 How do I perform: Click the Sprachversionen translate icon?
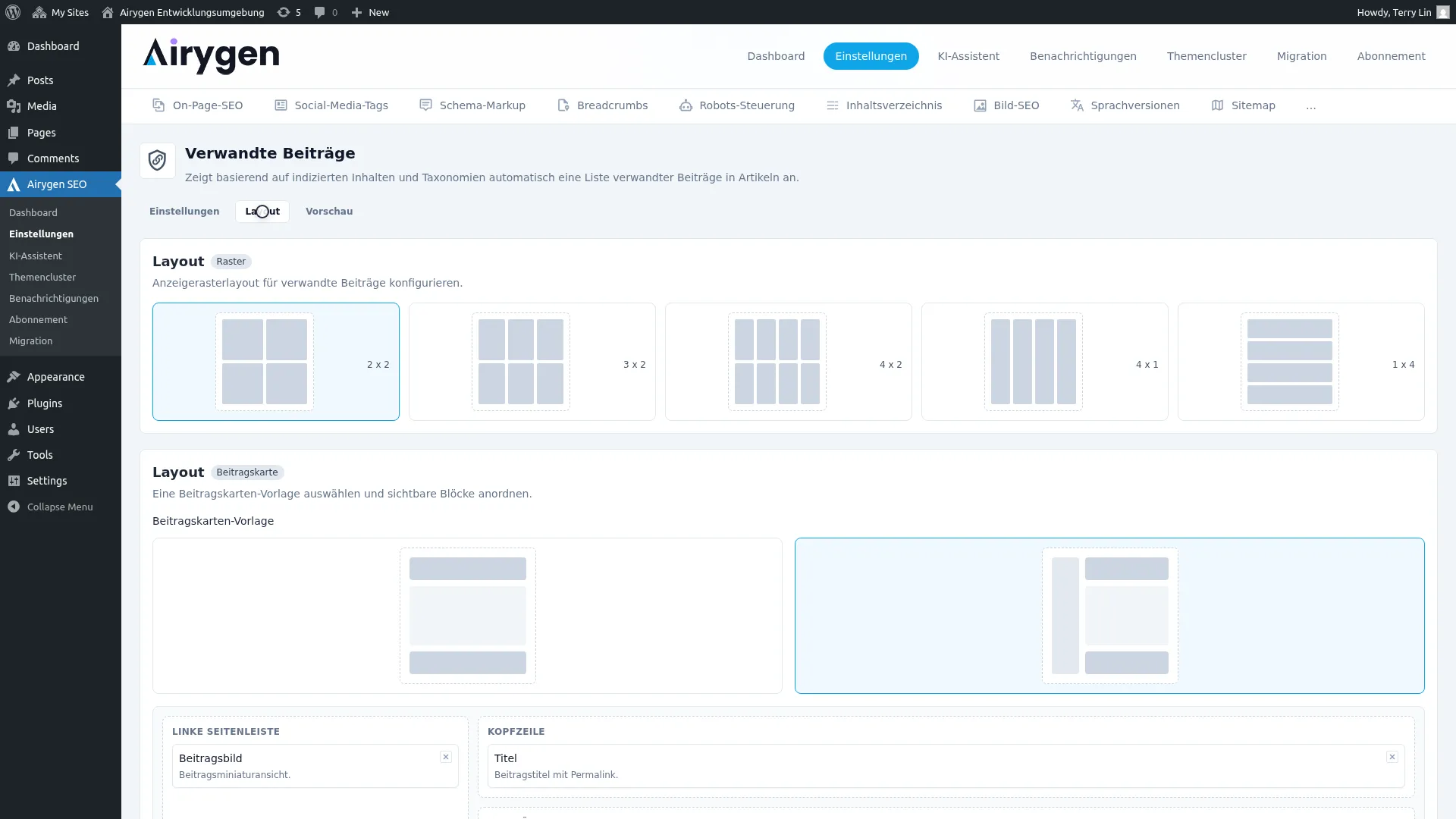click(1077, 105)
